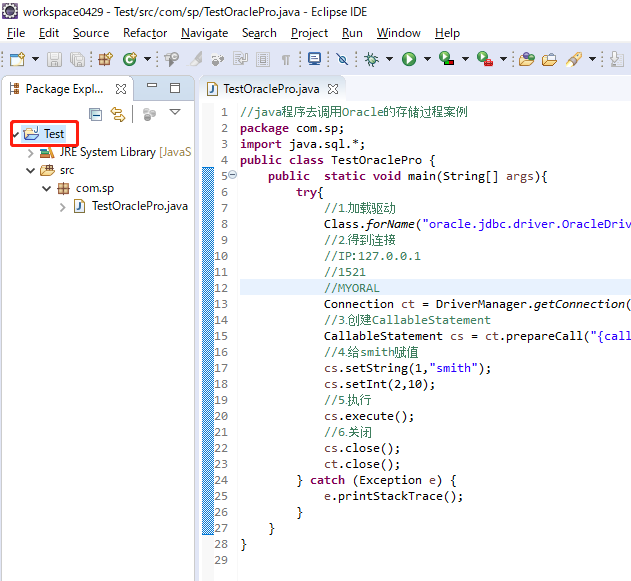Click the Save All toolbar icon
Image resolution: width=631 pixels, height=581 pixels.
point(77,60)
